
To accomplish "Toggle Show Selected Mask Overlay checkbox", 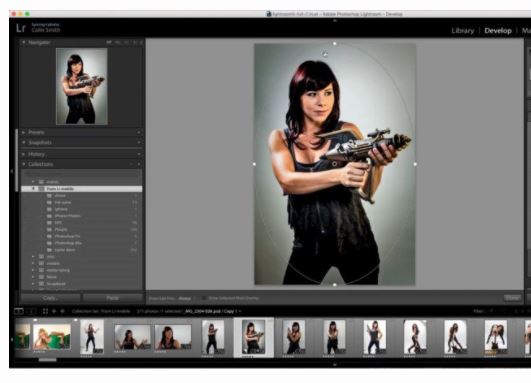I will pyautogui.click(x=204, y=298).
